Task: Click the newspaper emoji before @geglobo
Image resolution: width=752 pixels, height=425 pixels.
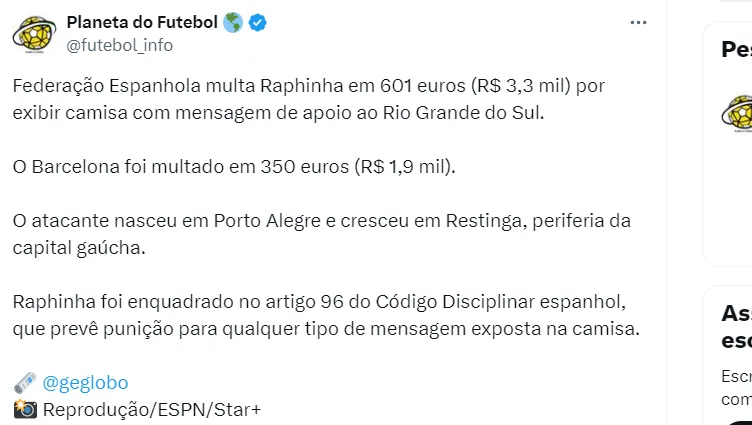Action: [x=25, y=383]
